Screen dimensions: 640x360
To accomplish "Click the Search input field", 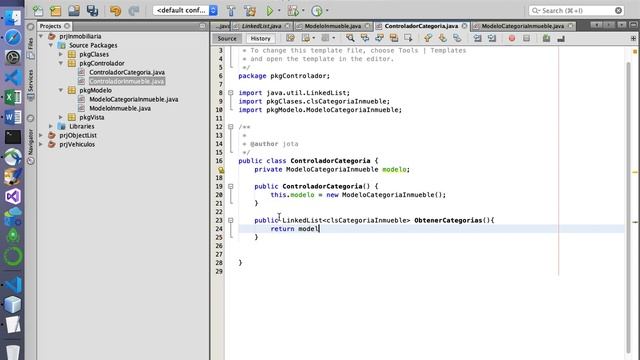I will coord(576,10).
